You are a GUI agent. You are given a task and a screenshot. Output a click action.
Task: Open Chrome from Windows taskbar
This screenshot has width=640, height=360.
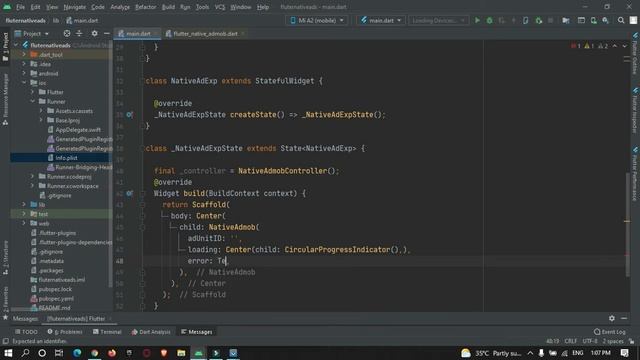95,353
